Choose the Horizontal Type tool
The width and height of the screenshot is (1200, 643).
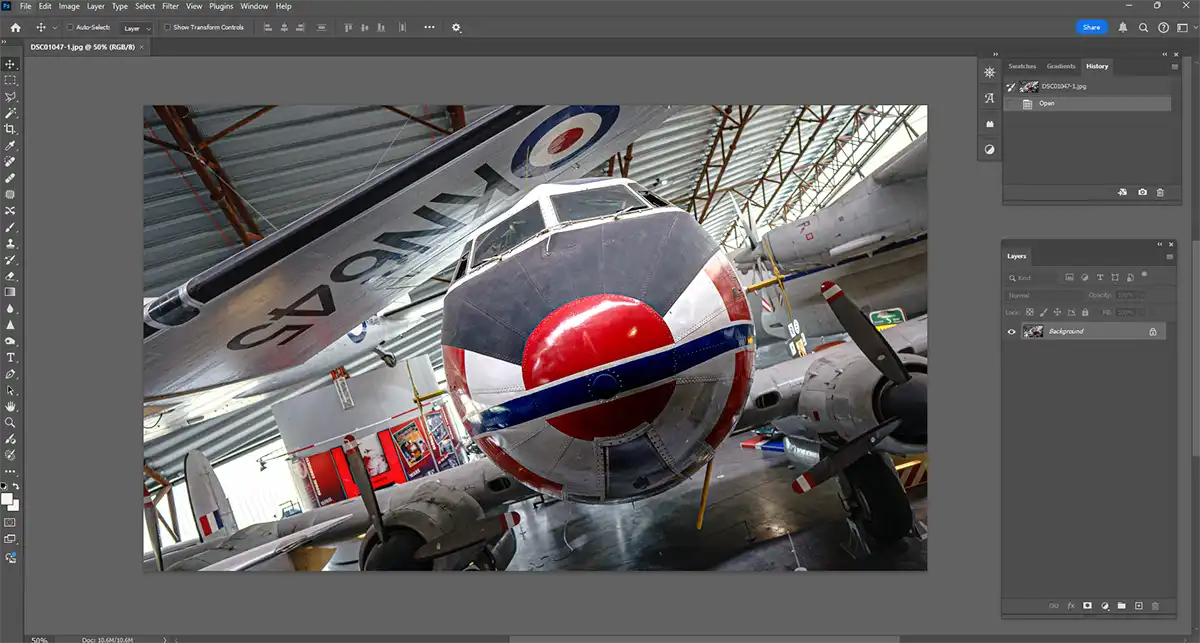(x=11, y=359)
